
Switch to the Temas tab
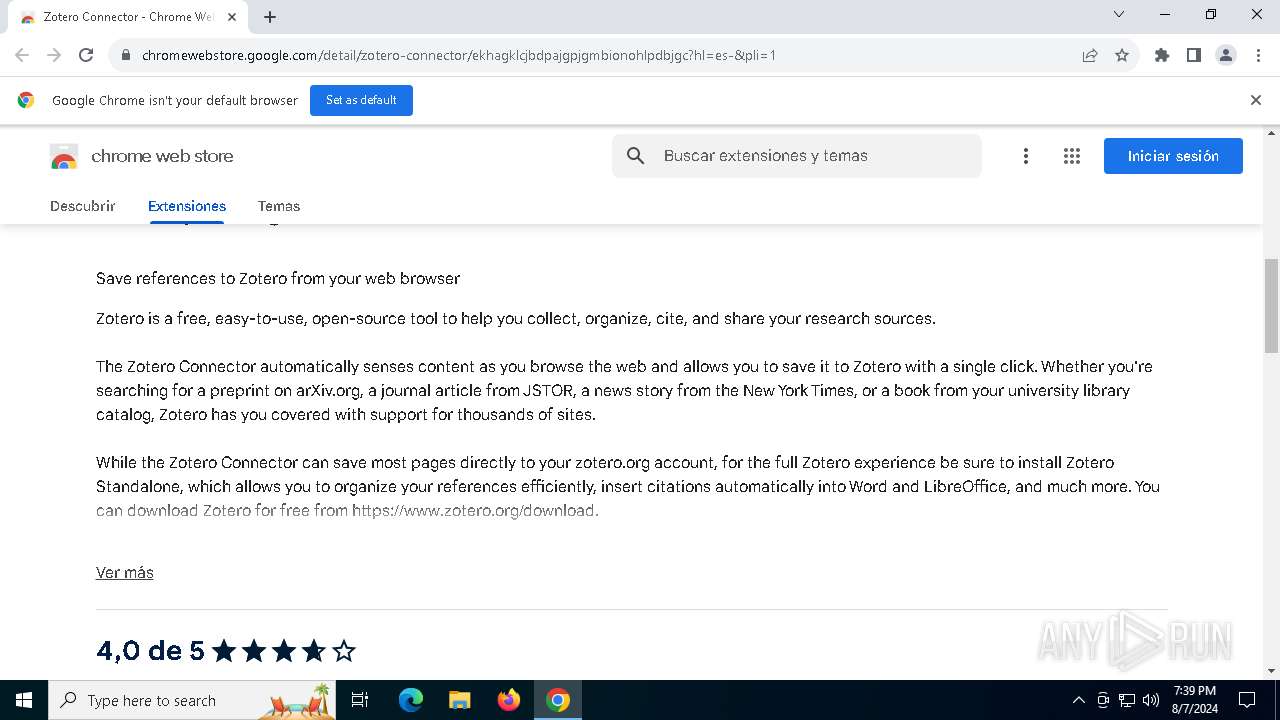pos(279,206)
